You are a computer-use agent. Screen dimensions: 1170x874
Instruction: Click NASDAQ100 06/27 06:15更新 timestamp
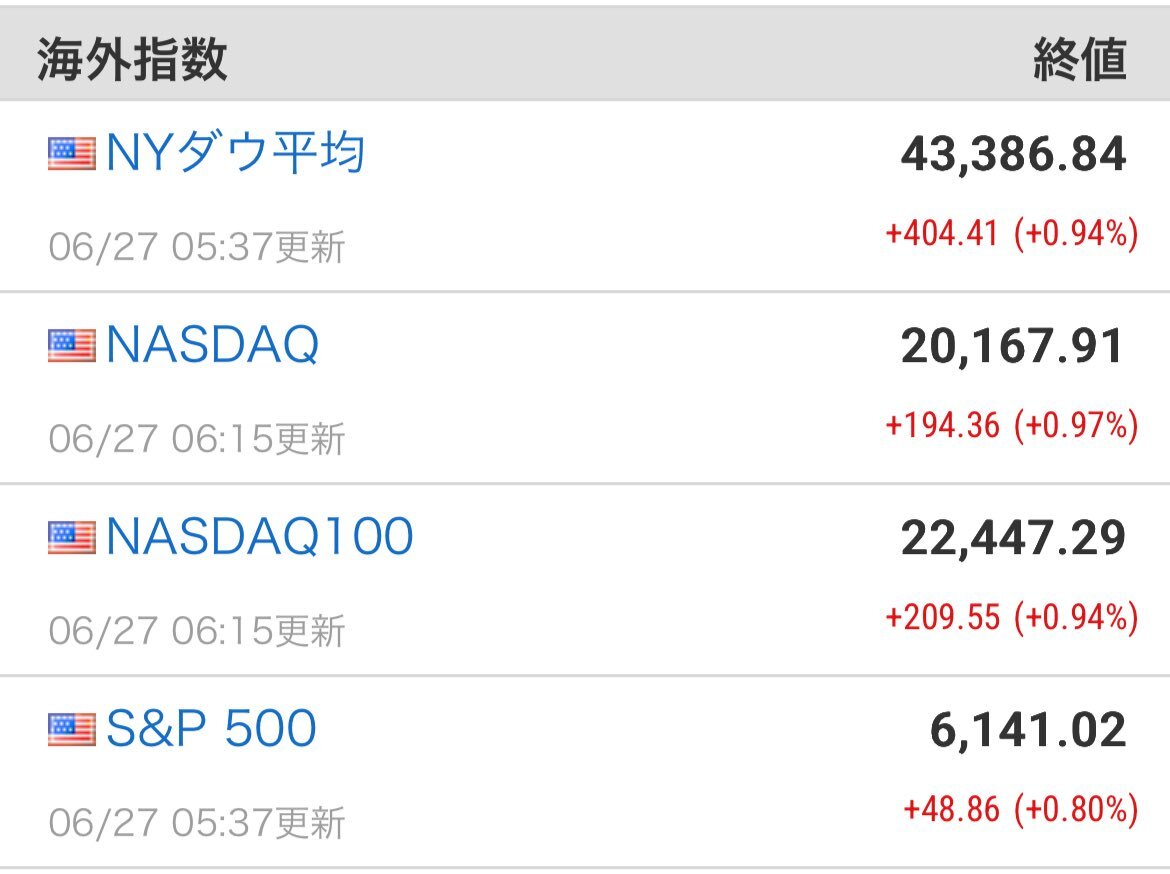[x=197, y=631]
